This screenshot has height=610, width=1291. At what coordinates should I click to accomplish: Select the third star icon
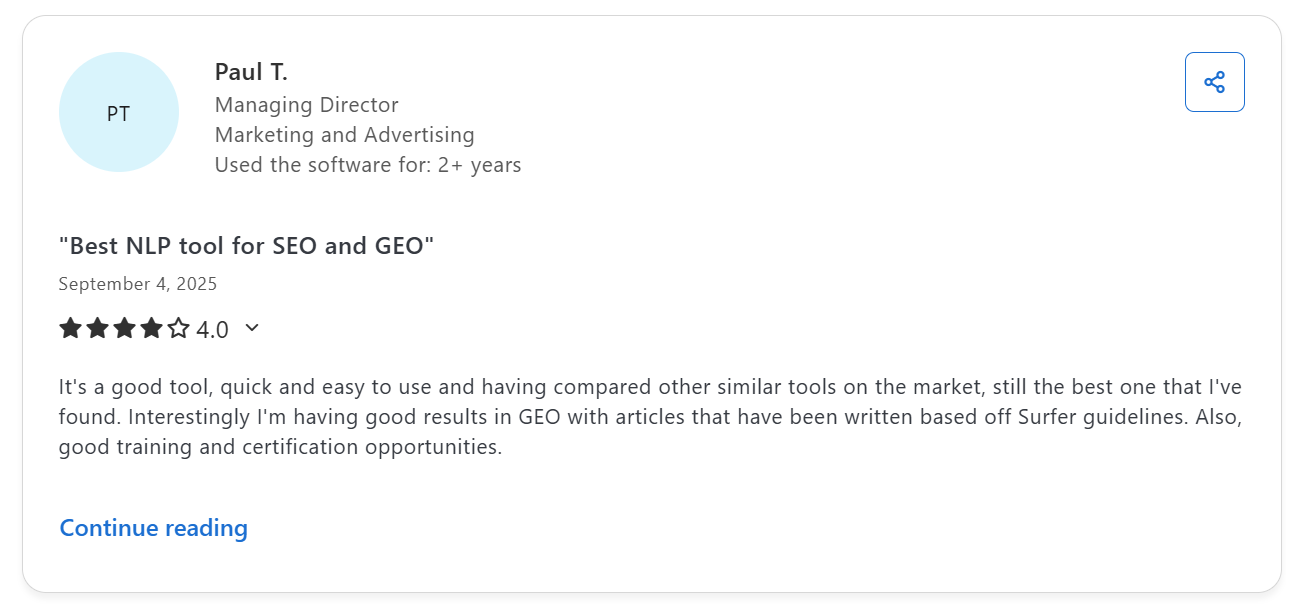[x=123, y=328]
